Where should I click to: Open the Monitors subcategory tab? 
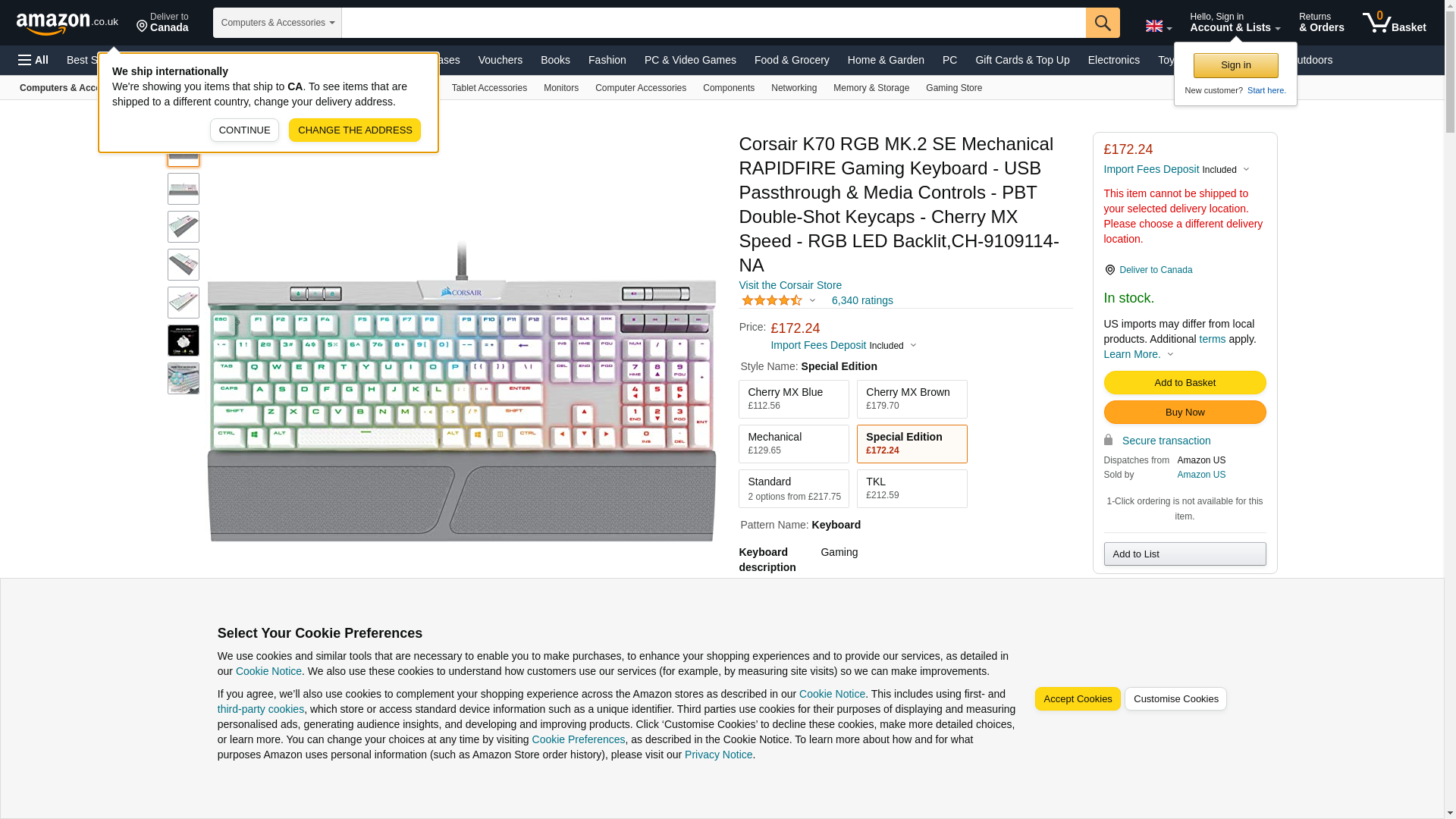561,88
